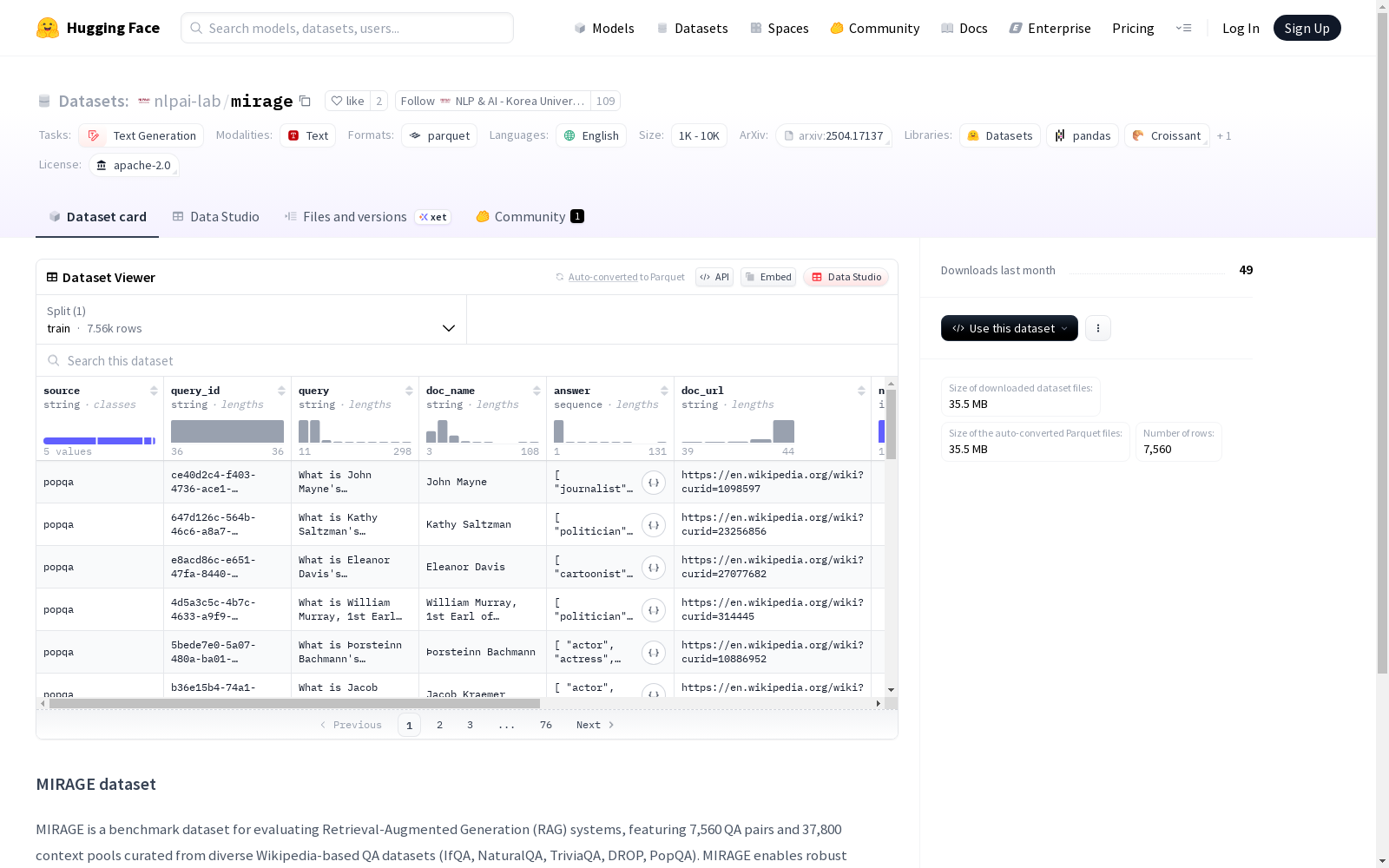Switch to the Files and versions tab
This screenshot has height=868, width=1389.
[x=367, y=217]
